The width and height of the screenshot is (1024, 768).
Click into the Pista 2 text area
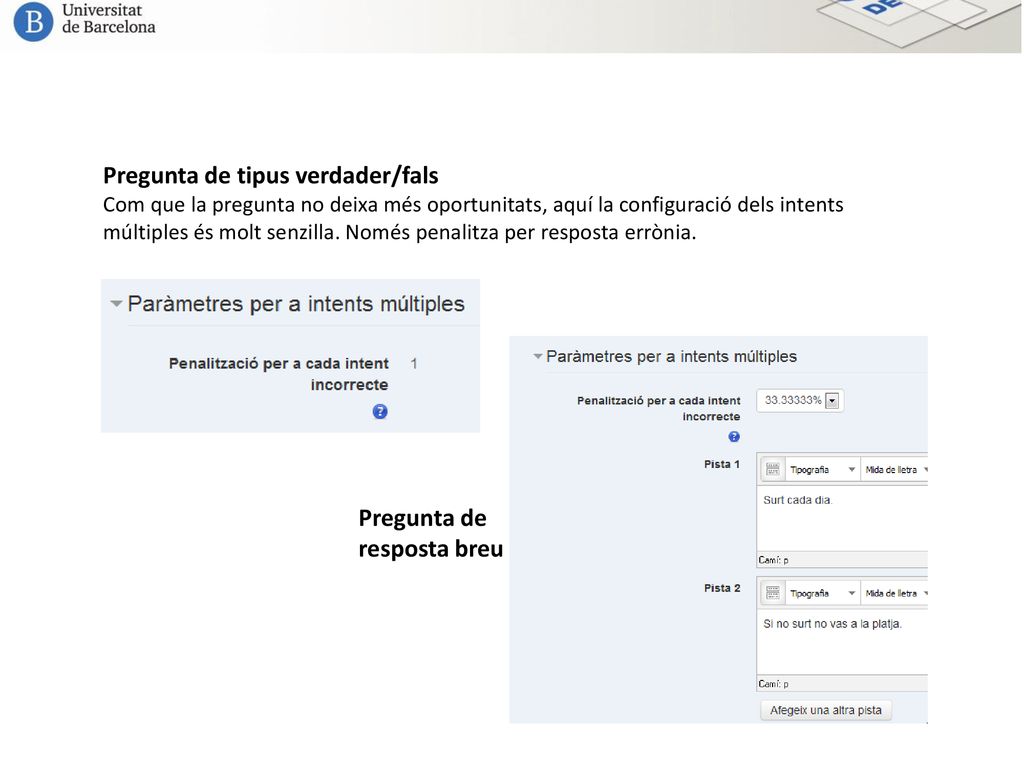842,642
